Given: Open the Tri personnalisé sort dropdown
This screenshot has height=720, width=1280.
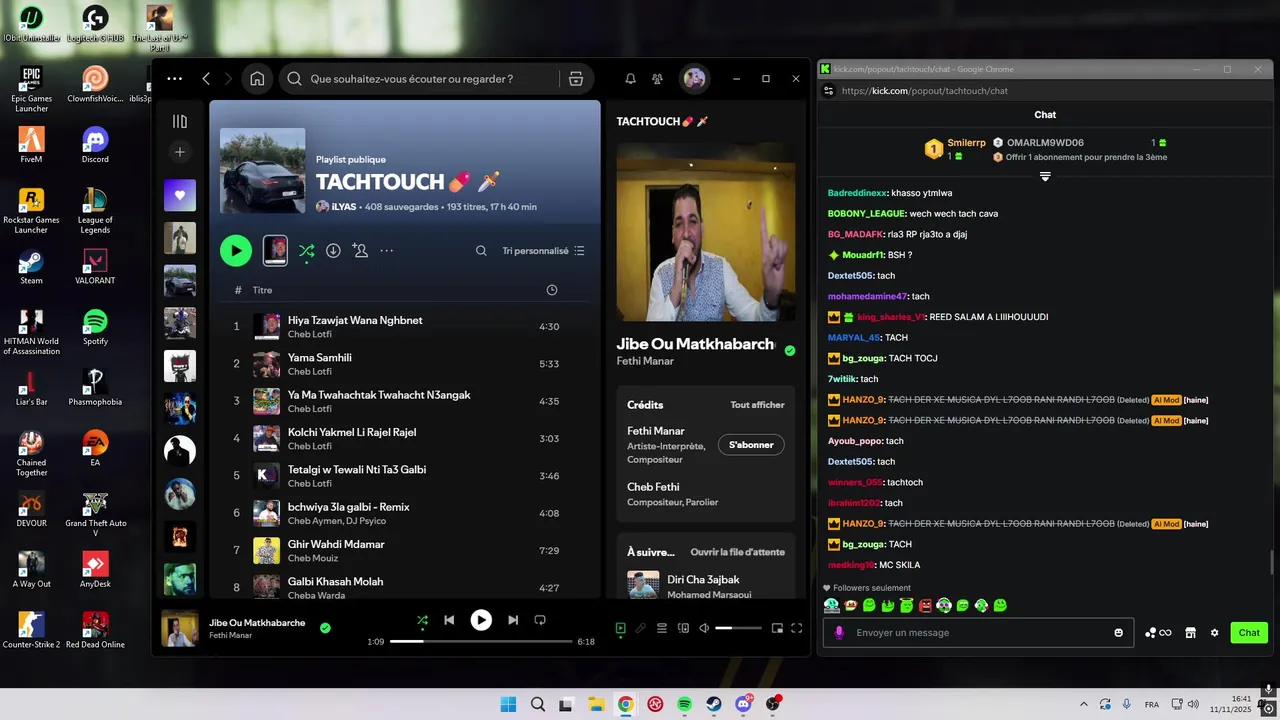Looking at the screenshot, I should click(x=543, y=251).
